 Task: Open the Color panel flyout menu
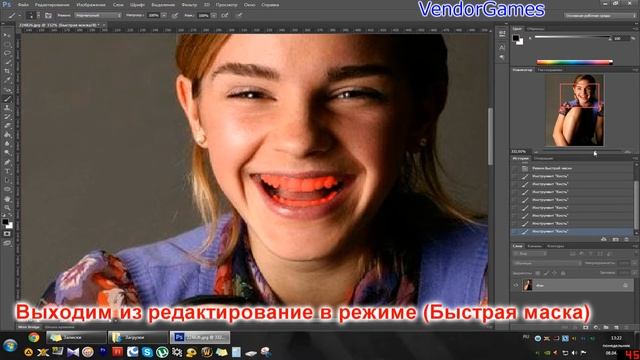coord(635,29)
